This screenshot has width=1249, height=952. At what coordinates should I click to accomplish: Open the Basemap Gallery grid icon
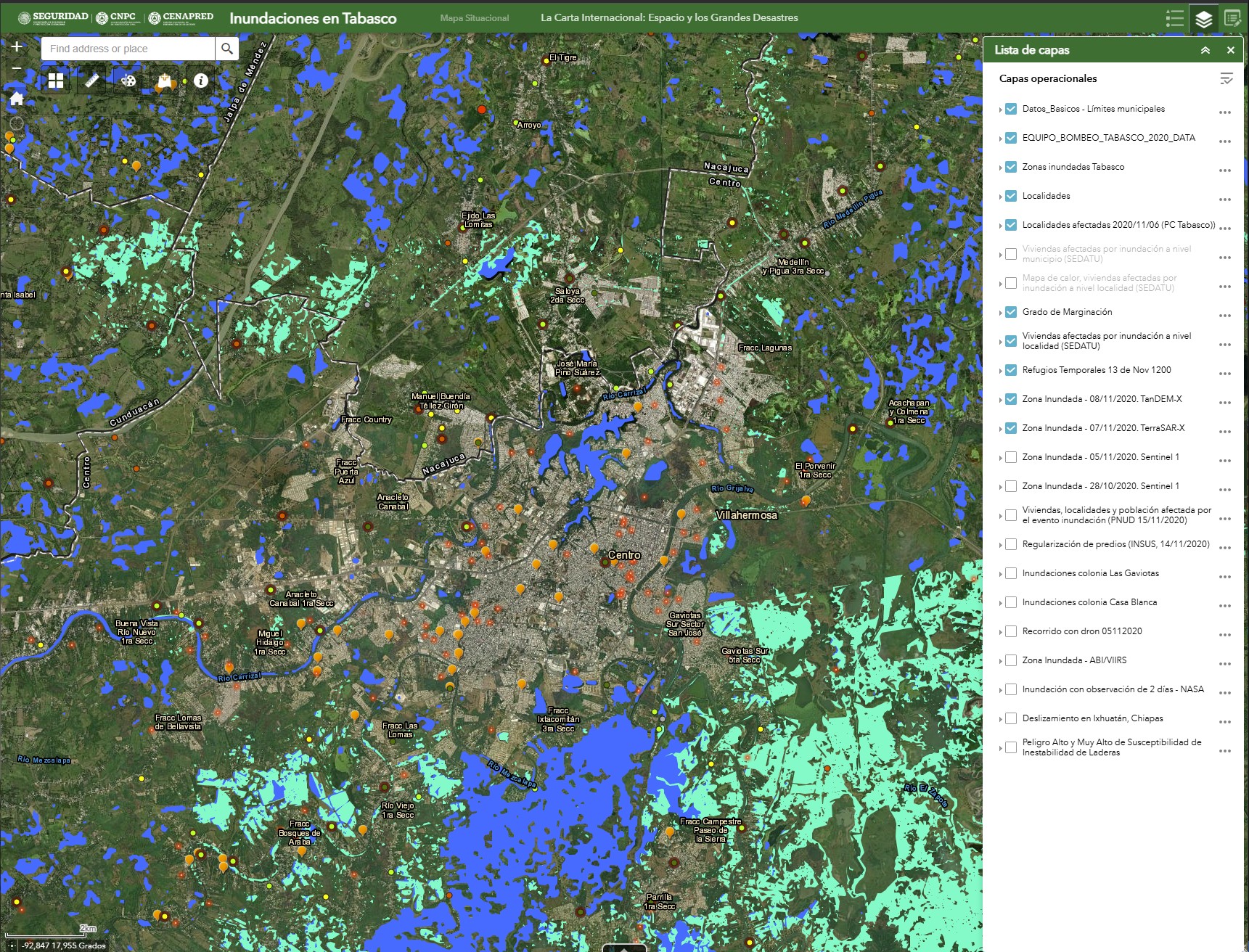tap(56, 81)
